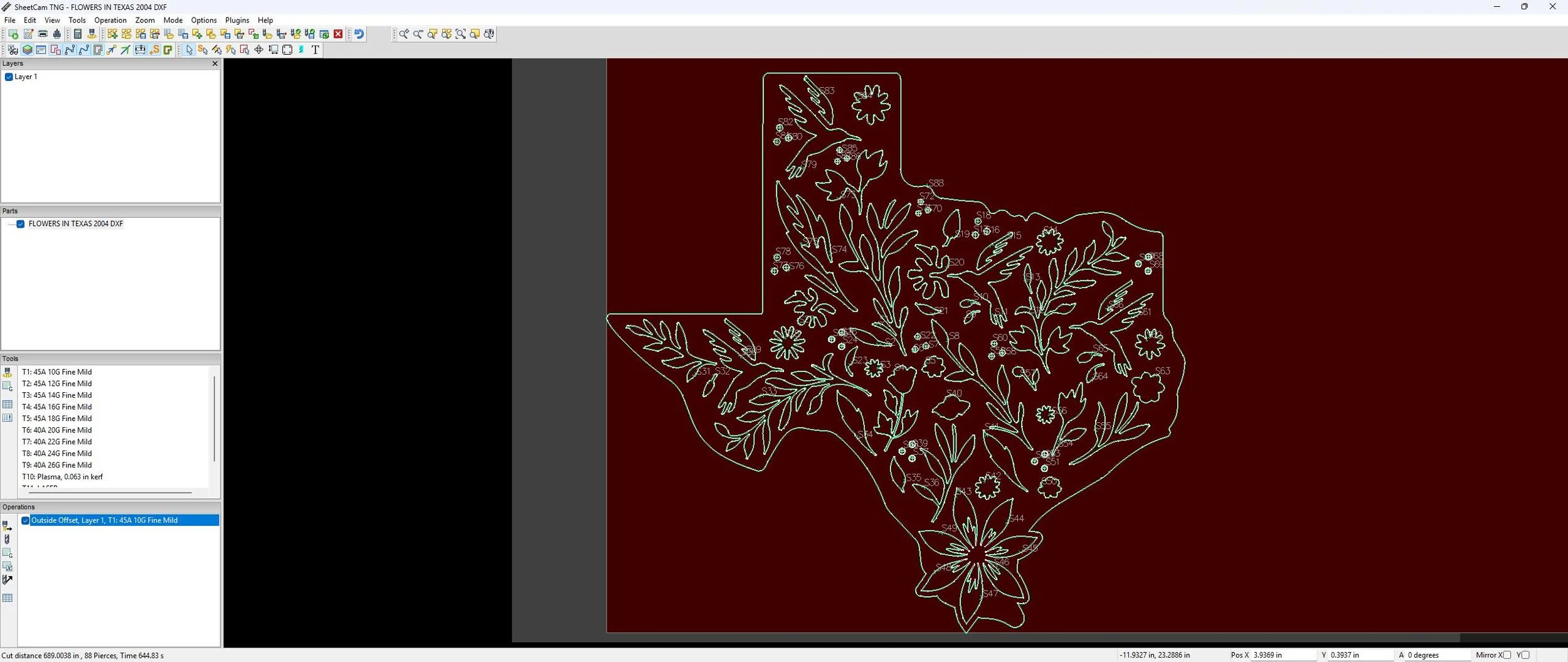Select the arrow pointer edit tool

[189, 50]
